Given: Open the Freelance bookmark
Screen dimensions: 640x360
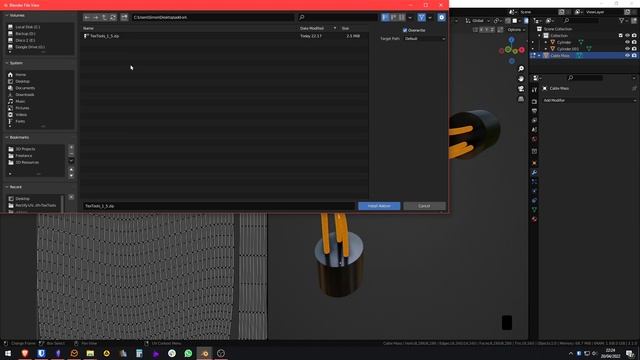Looking at the screenshot, I should [x=24, y=156].
